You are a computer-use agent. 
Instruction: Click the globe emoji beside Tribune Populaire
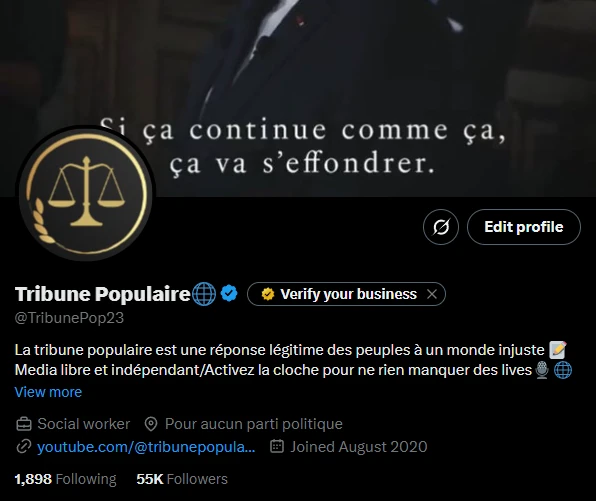[204, 294]
